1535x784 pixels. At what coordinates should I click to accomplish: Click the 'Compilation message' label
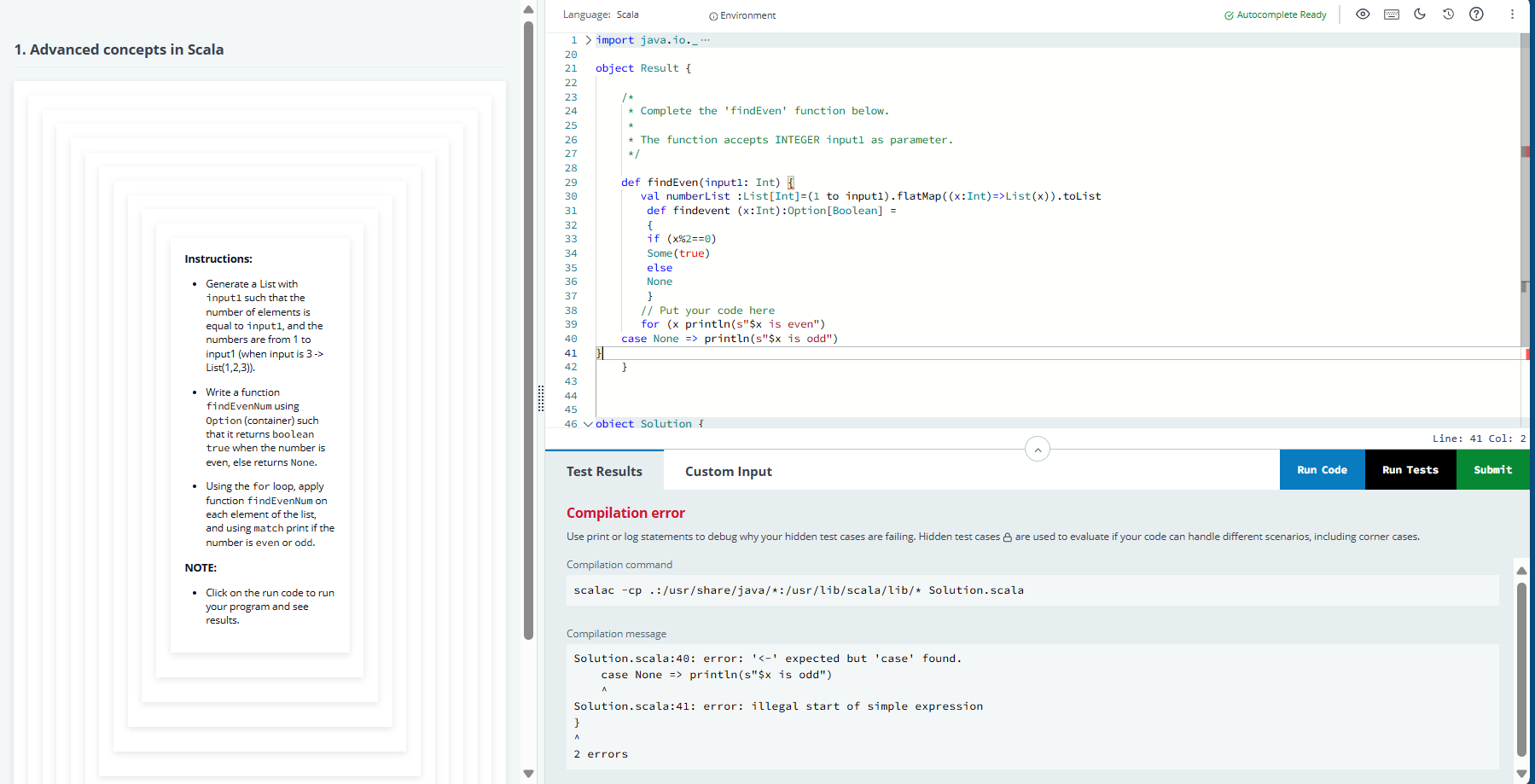point(616,634)
